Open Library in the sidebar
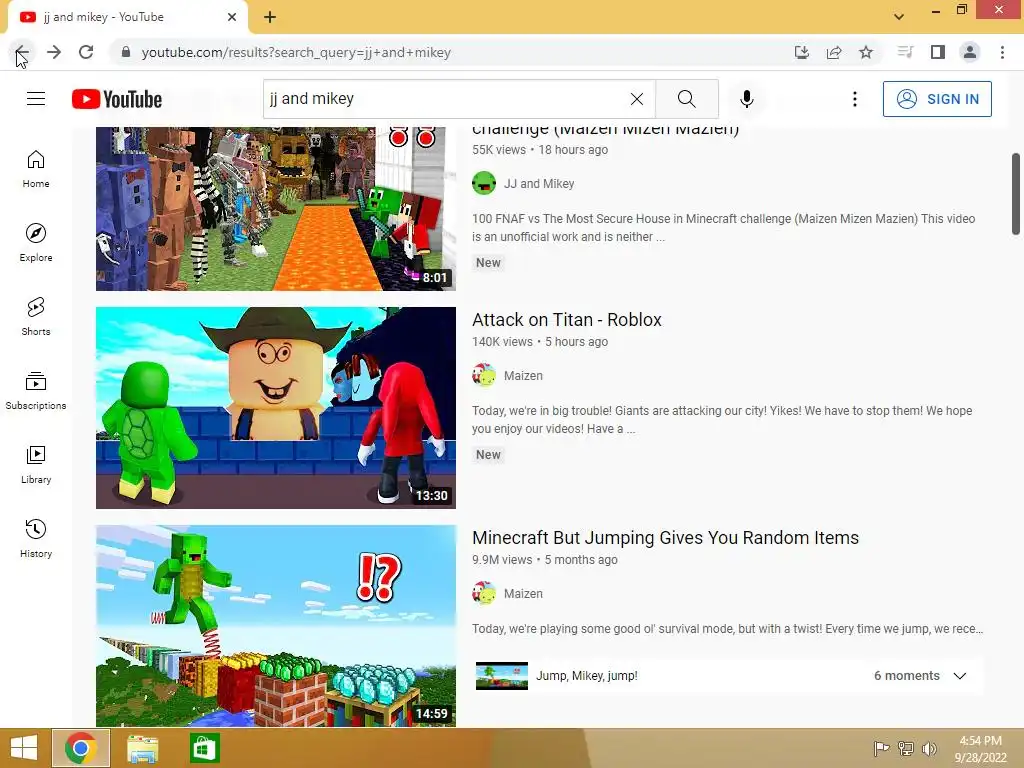 click(x=36, y=464)
